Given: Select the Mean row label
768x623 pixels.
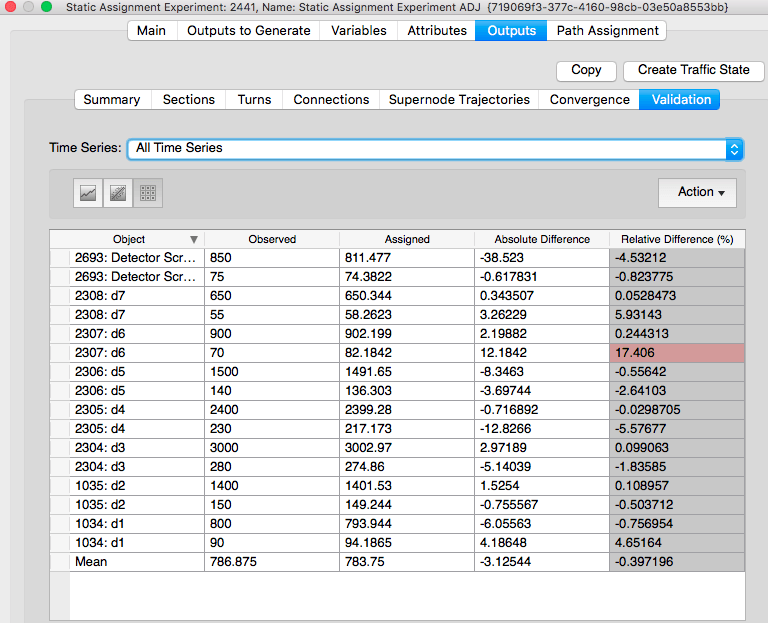Looking at the screenshot, I should (137, 562).
